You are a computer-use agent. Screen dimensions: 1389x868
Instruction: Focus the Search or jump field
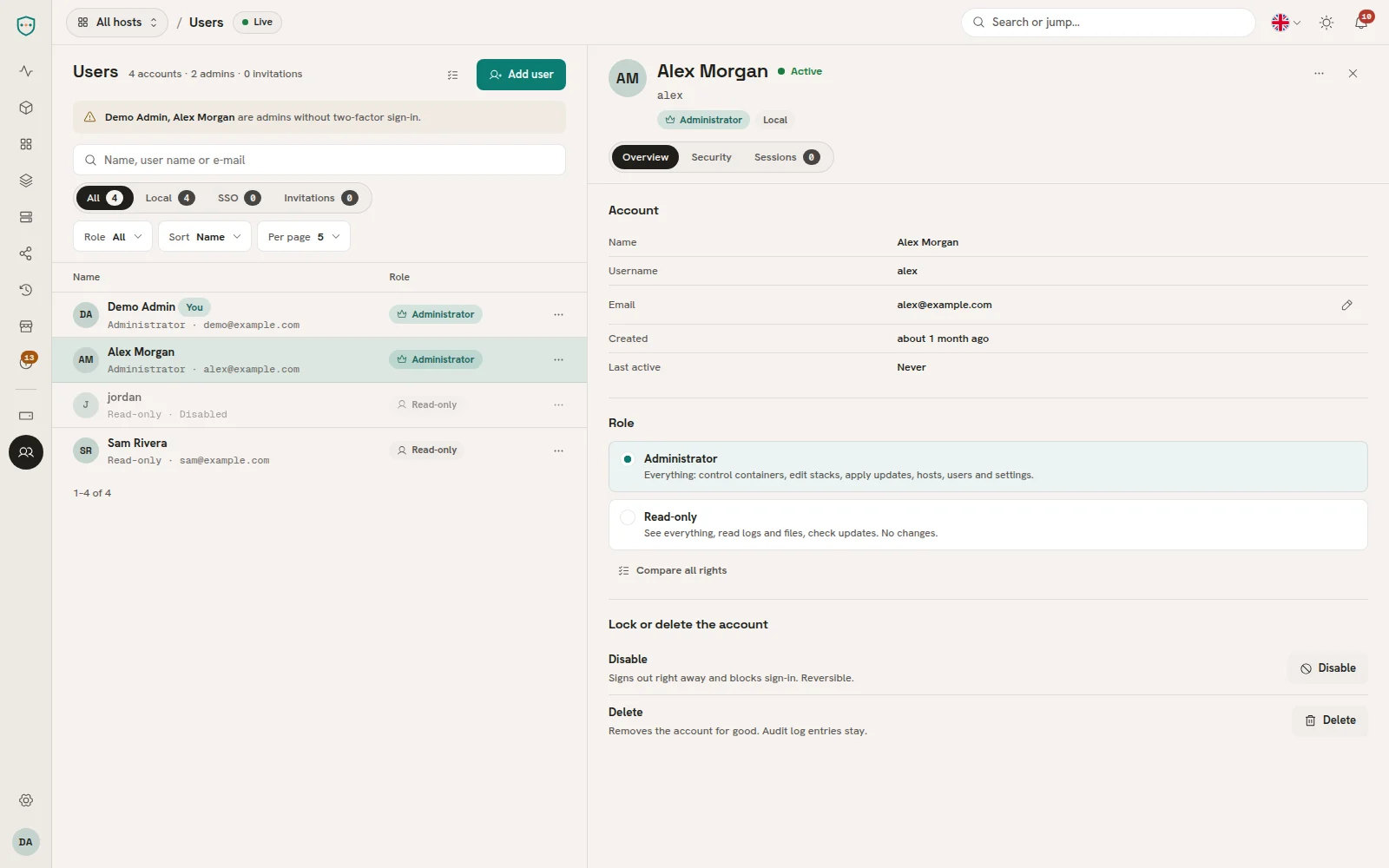pos(1109,23)
